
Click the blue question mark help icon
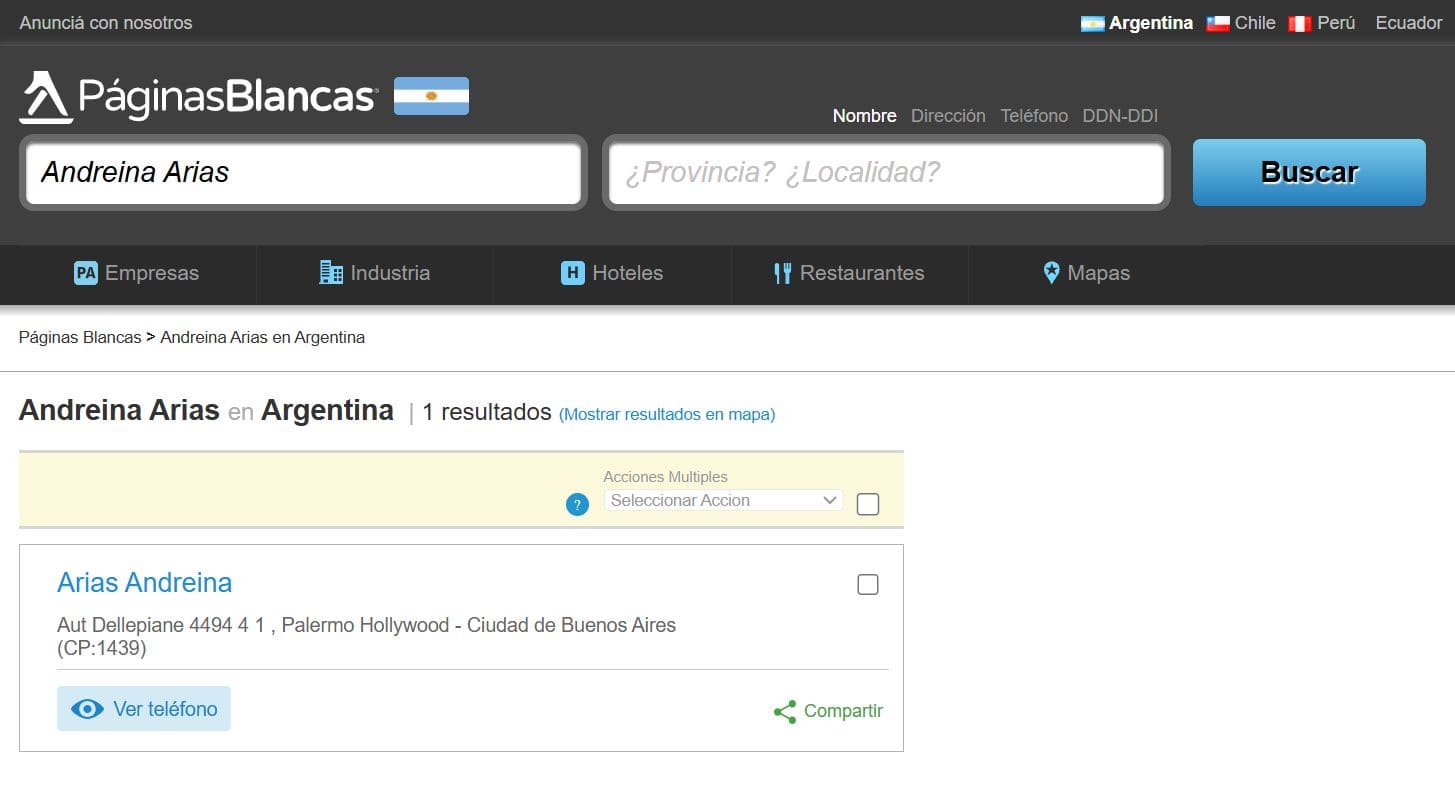[x=577, y=505]
